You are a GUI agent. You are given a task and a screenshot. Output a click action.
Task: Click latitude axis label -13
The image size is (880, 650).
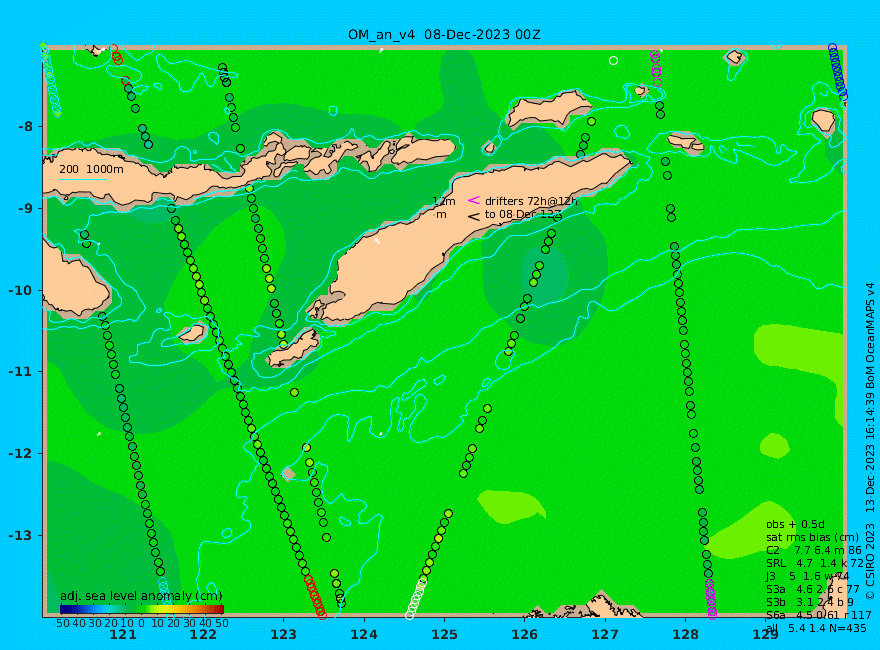[21, 535]
